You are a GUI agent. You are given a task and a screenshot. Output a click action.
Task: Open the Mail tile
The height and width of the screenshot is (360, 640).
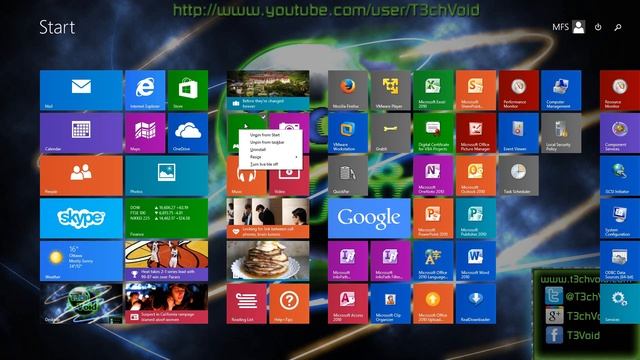(x=81, y=90)
